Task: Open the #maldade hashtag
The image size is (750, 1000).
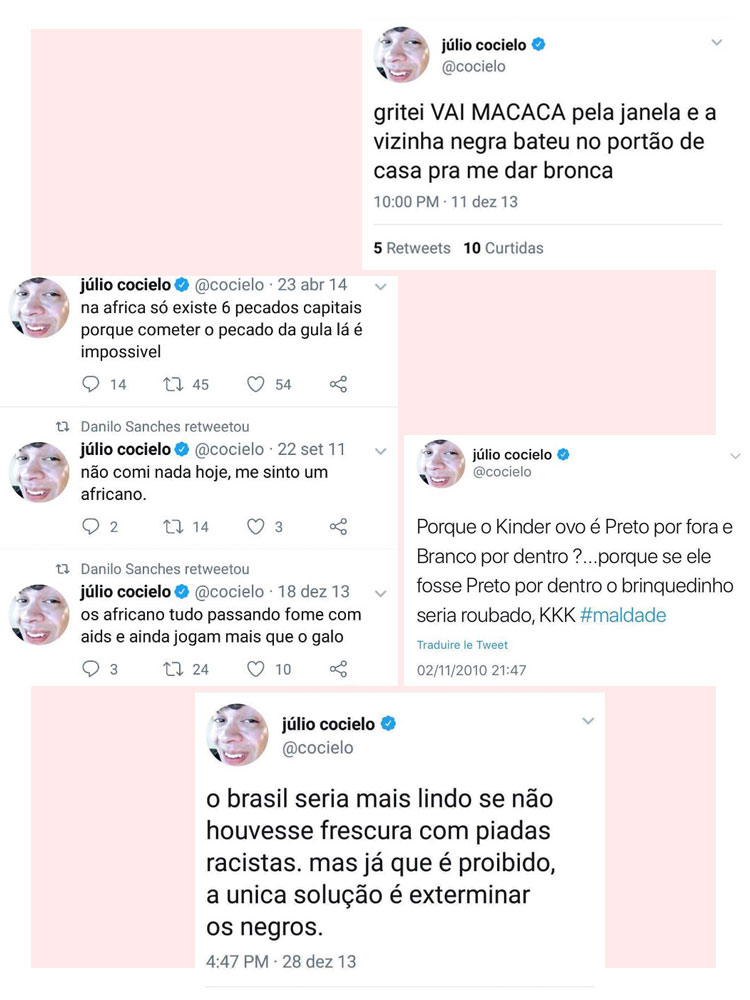Action: (623, 616)
